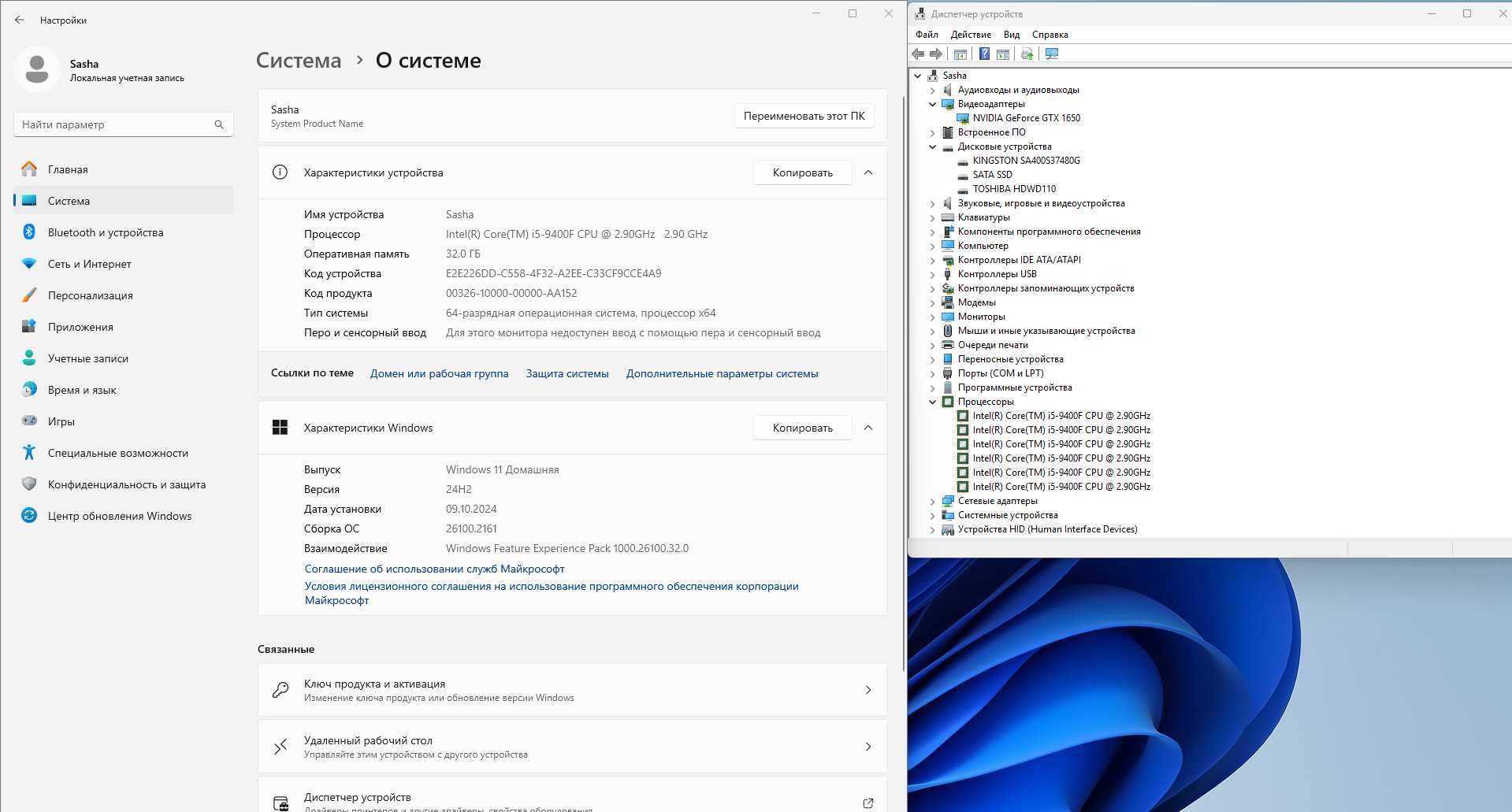The width and height of the screenshot is (1512, 812).
Task: Copy device specifications with Копировать
Action: (802, 172)
